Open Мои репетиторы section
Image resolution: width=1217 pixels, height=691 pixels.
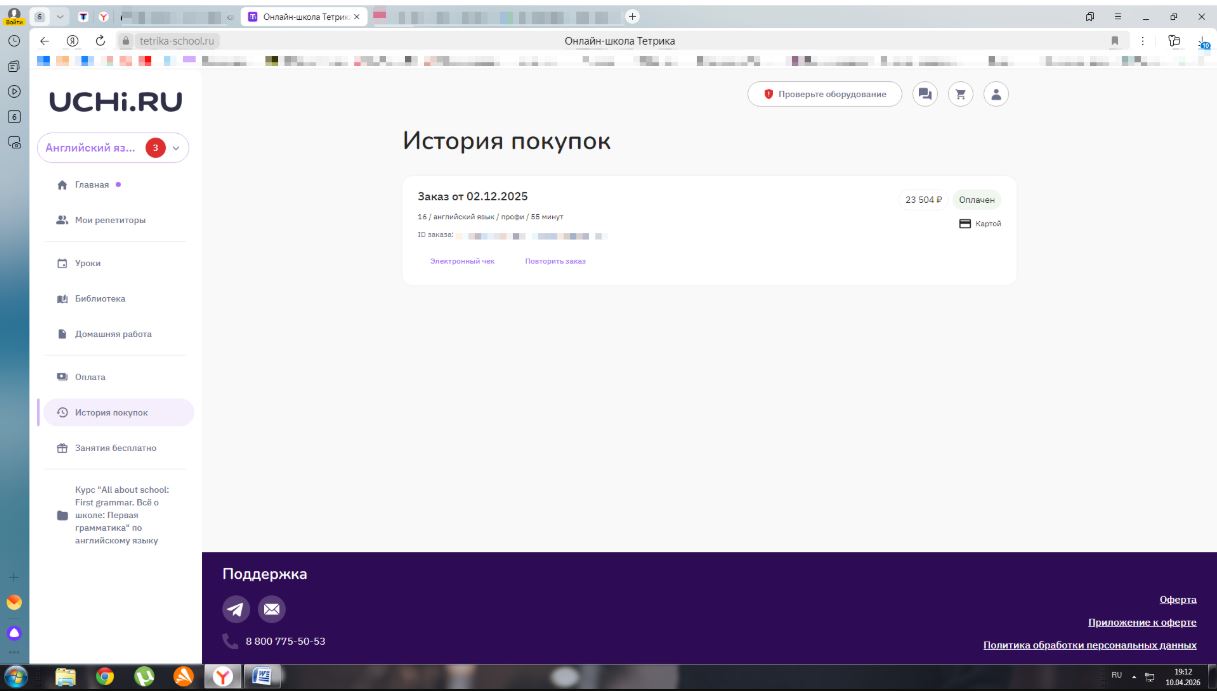109,220
